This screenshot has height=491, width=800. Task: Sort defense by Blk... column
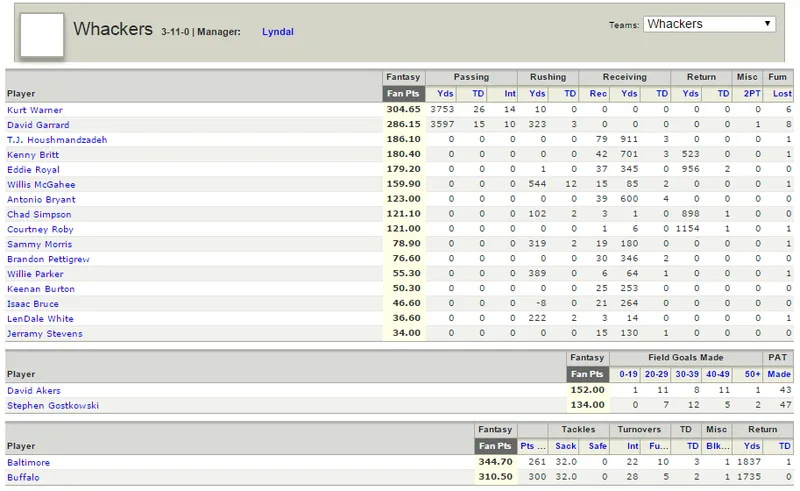click(x=717, y=446)
